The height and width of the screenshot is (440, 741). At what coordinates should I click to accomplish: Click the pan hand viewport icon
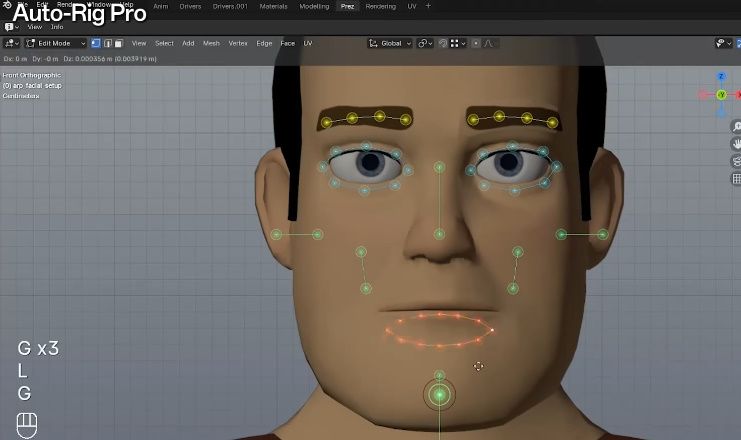pos(735,144)
